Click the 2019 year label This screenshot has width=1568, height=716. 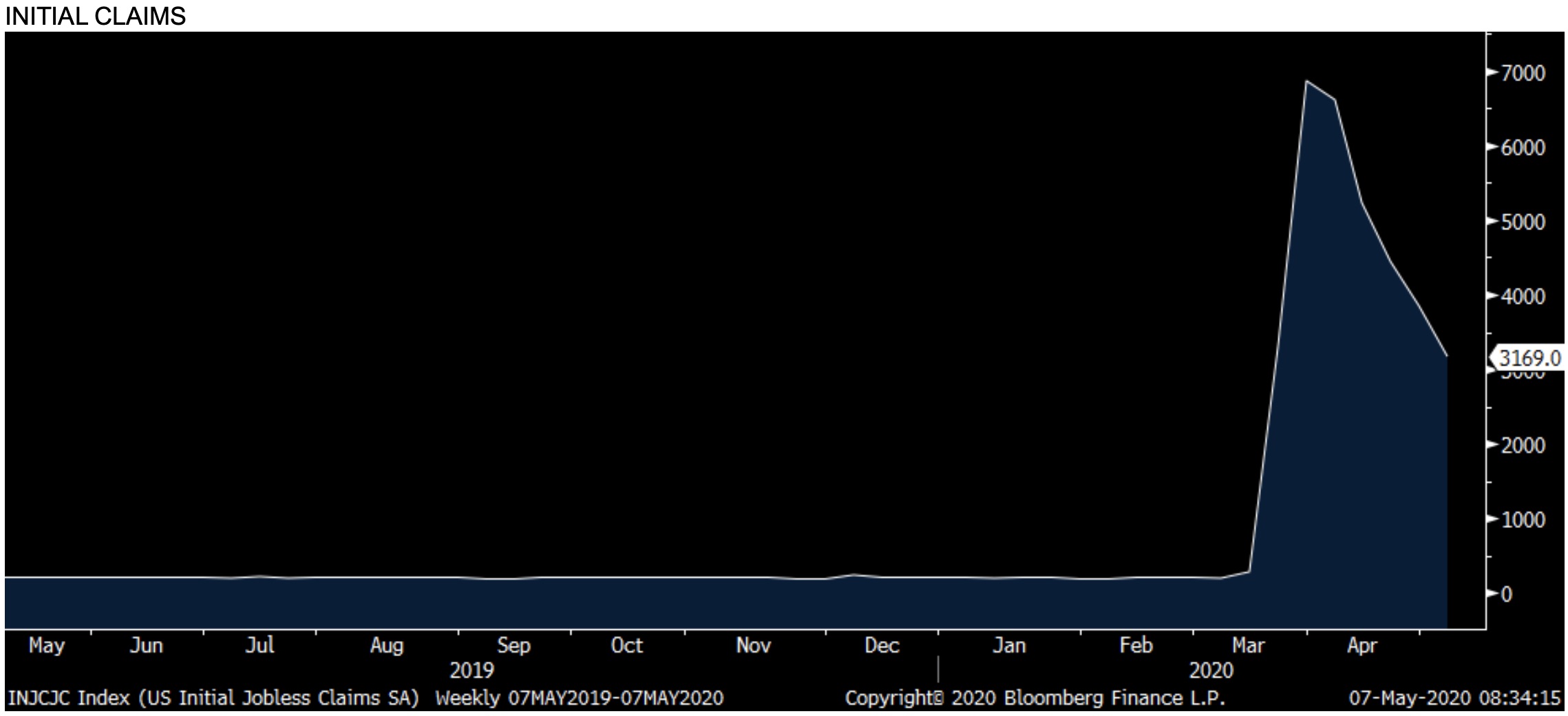pyautogui.click(x=472, y=671)
